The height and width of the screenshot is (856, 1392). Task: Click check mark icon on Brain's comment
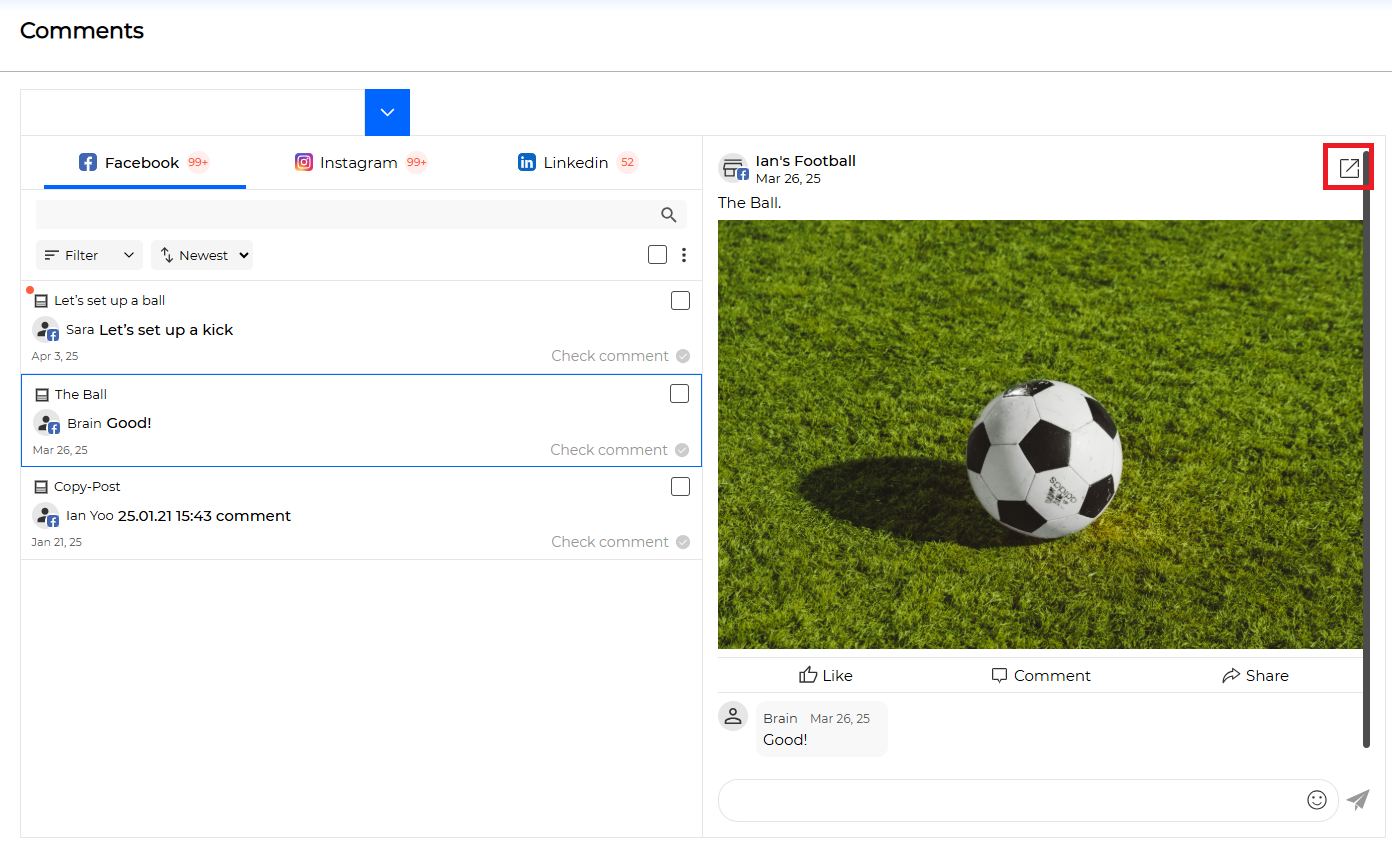coord(682,450)
